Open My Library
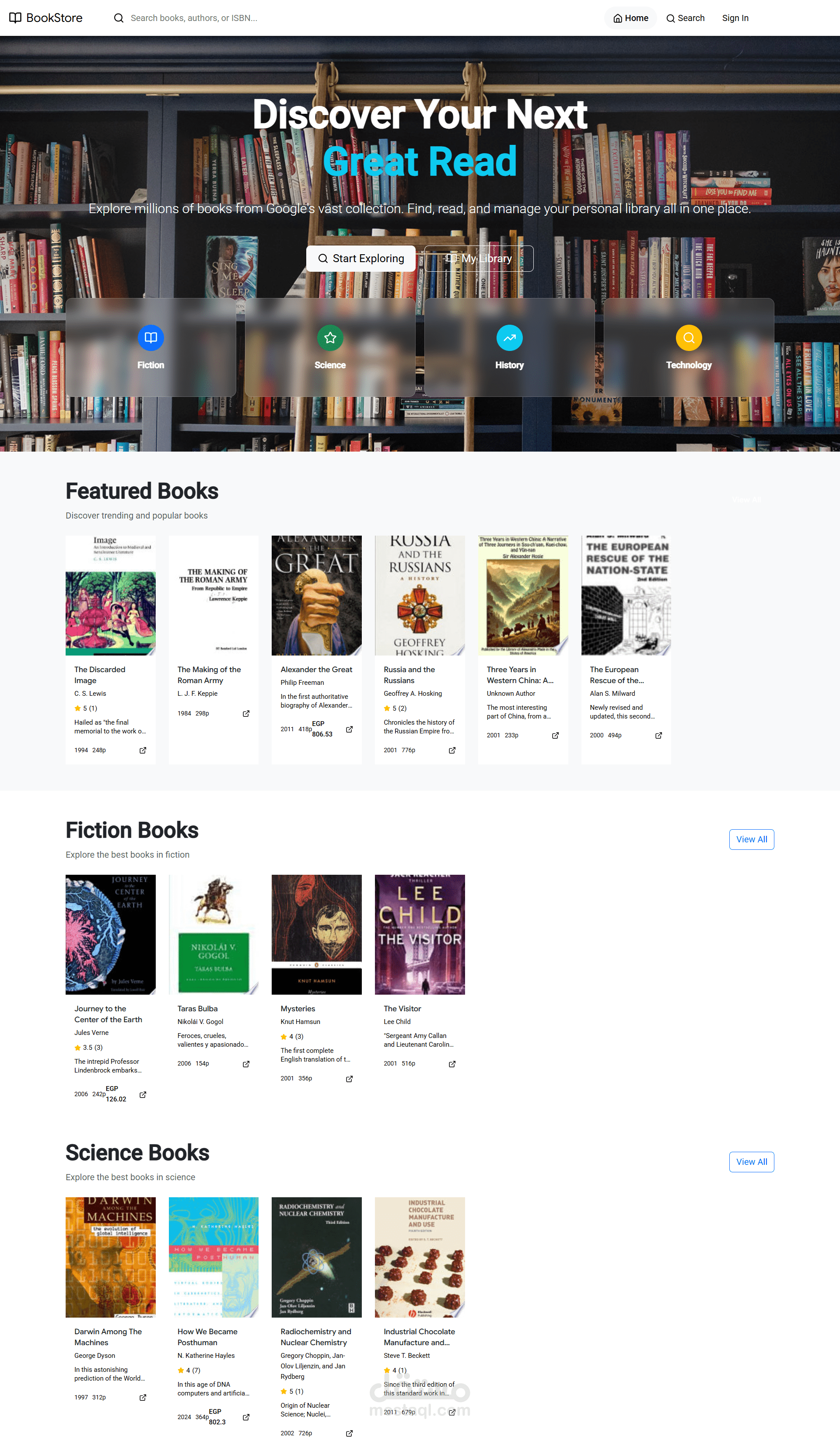 click(479, 258)
